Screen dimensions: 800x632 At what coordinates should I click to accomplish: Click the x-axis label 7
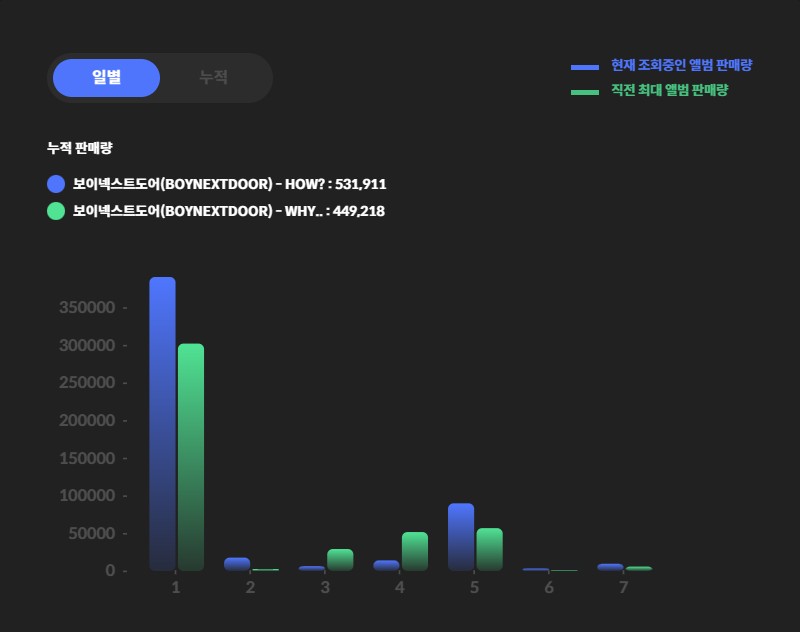pyautogui.click(x=623, y=588)
